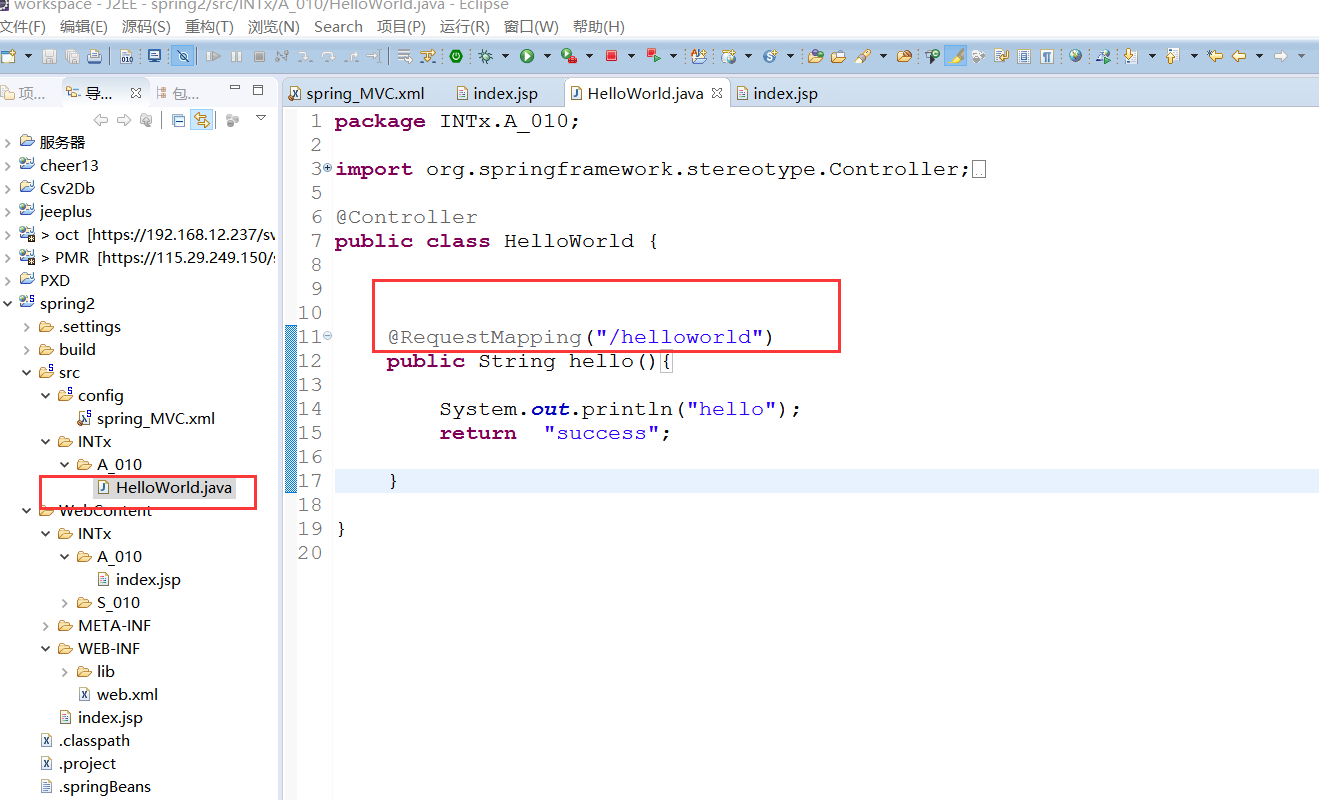Open the Back history dropdown arrow
1319x800 pixels.
(x=1260, y=56)
